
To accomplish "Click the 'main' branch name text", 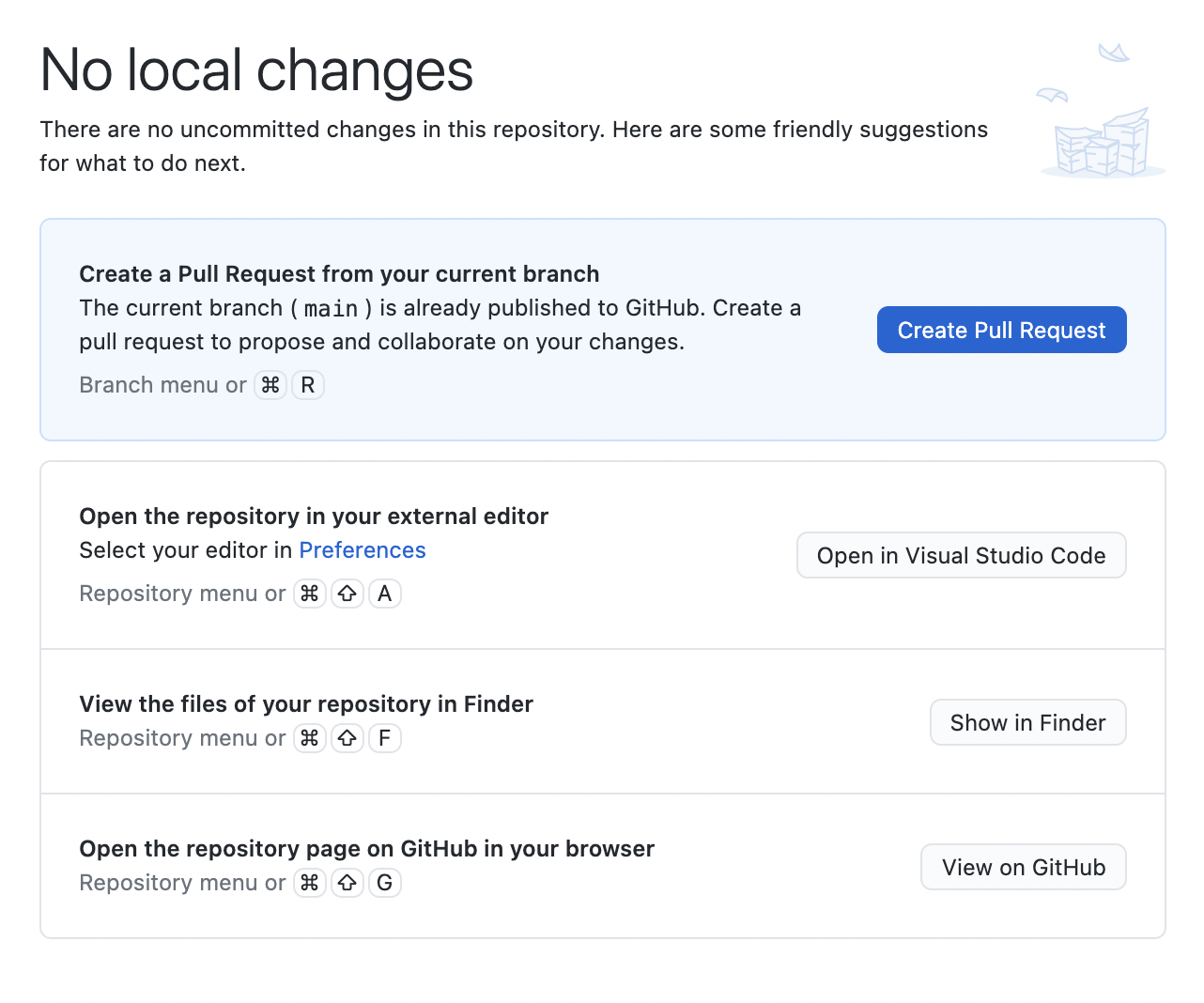I will click(331, 309).
